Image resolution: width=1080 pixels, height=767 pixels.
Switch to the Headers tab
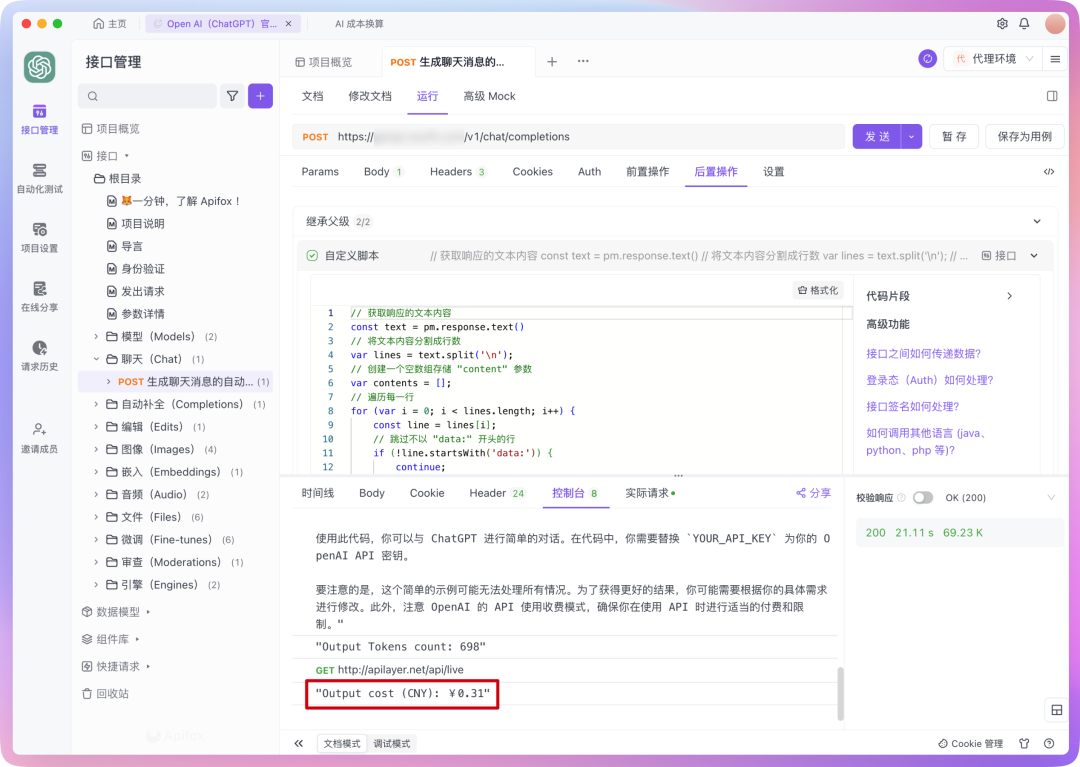(x=450, y=172)
